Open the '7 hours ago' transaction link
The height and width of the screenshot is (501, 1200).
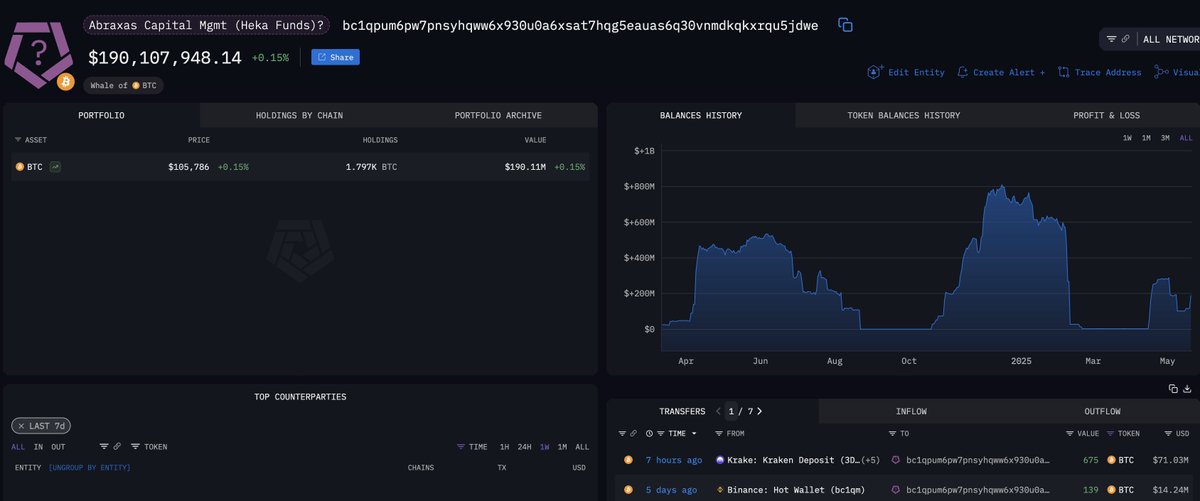point(673,460)
